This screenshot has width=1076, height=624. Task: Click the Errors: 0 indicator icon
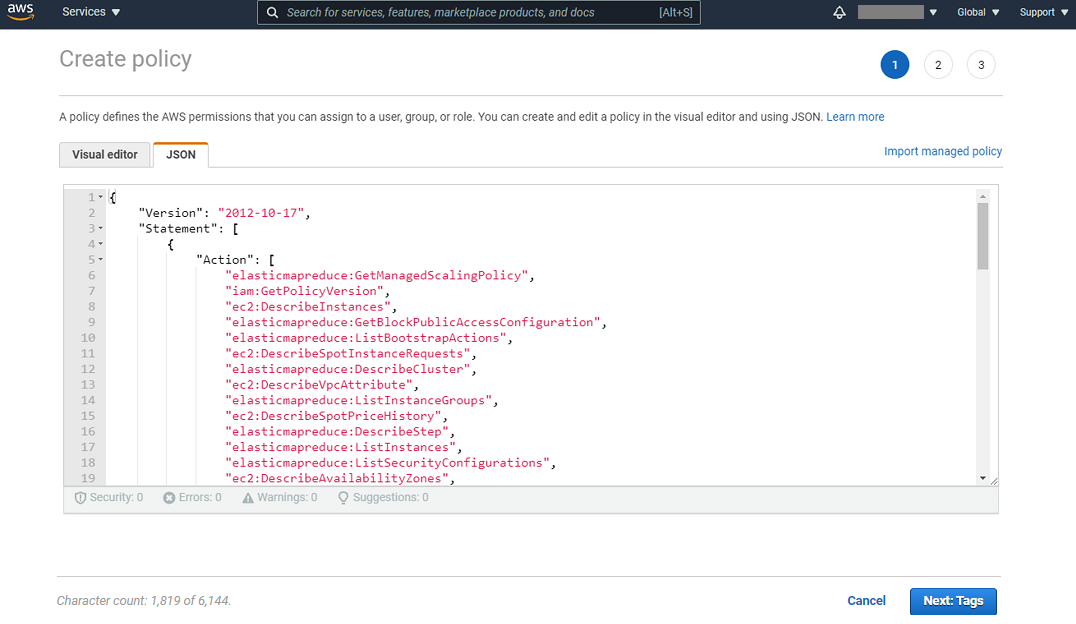point(168,497)
